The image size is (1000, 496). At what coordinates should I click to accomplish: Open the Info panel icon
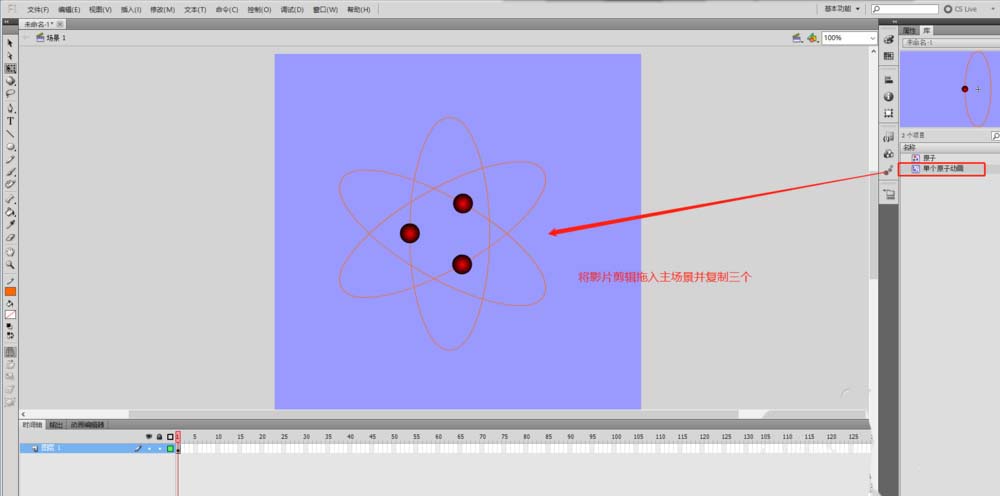tap(889, 97)
